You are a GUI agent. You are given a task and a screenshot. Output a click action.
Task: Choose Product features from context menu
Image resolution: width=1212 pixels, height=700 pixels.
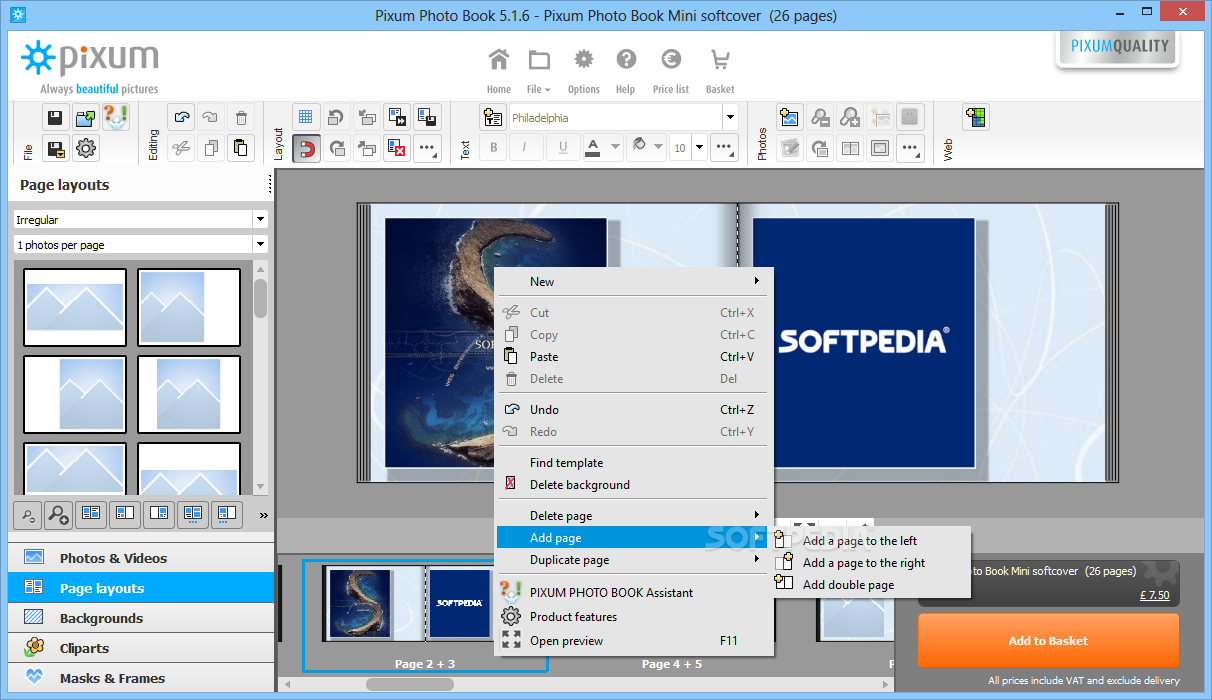click(634, 617)
